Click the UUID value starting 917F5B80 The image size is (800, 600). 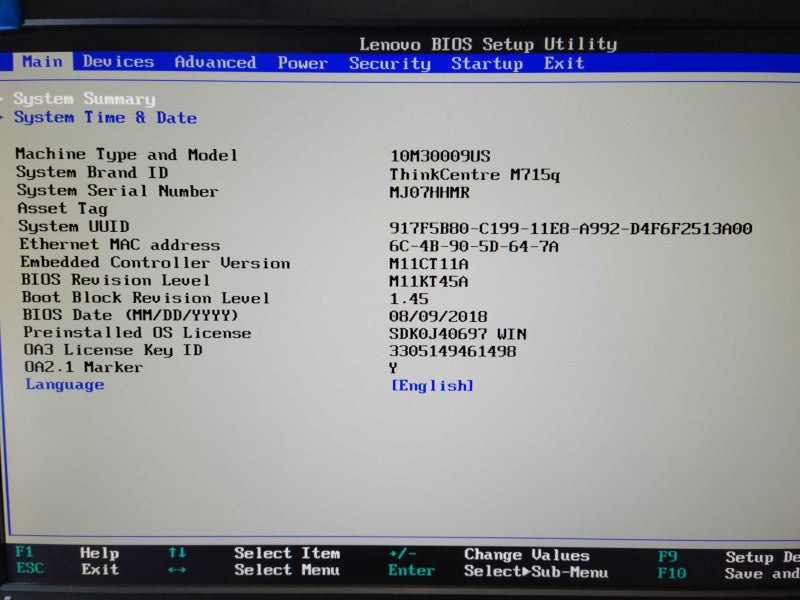tap(570, 228)
